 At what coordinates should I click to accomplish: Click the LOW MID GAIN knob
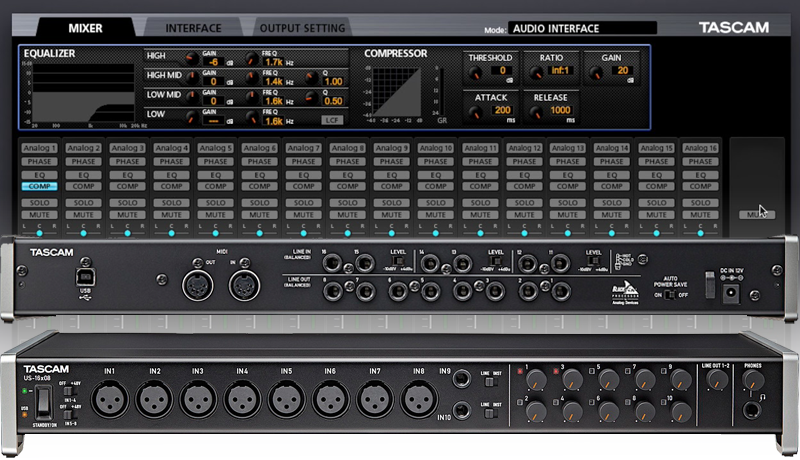pyautogui.click(x=192, y=97)
